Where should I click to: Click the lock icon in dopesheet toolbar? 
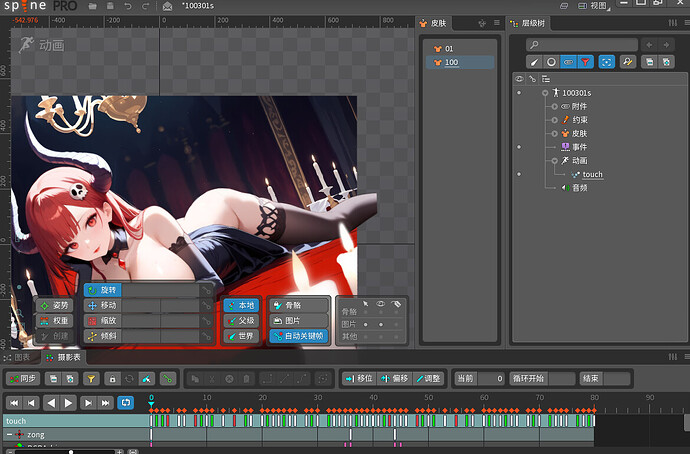(112, 379)
